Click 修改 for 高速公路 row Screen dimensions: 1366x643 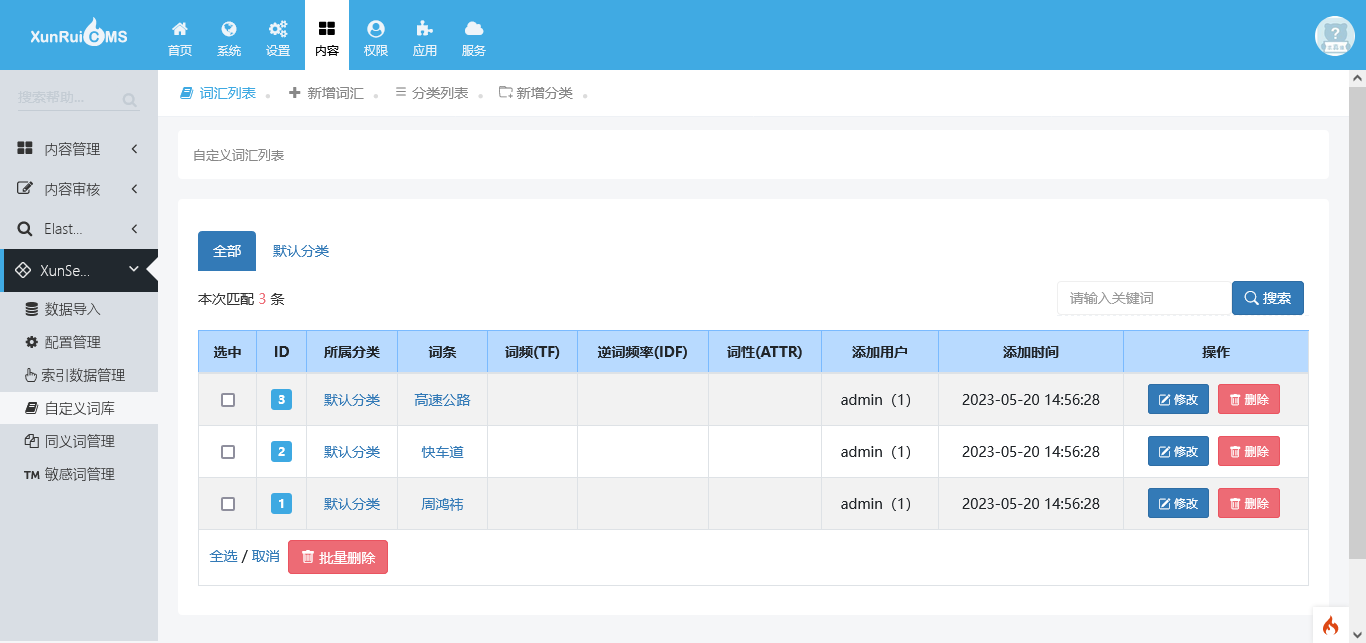[x=1178, y=399]
